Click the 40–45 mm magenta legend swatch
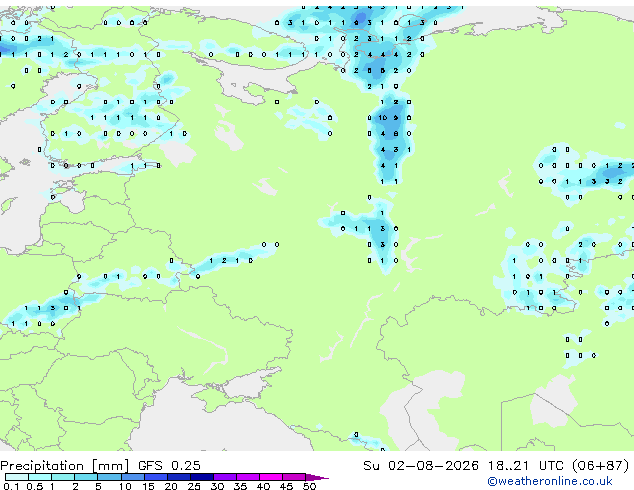 point(271,477)
